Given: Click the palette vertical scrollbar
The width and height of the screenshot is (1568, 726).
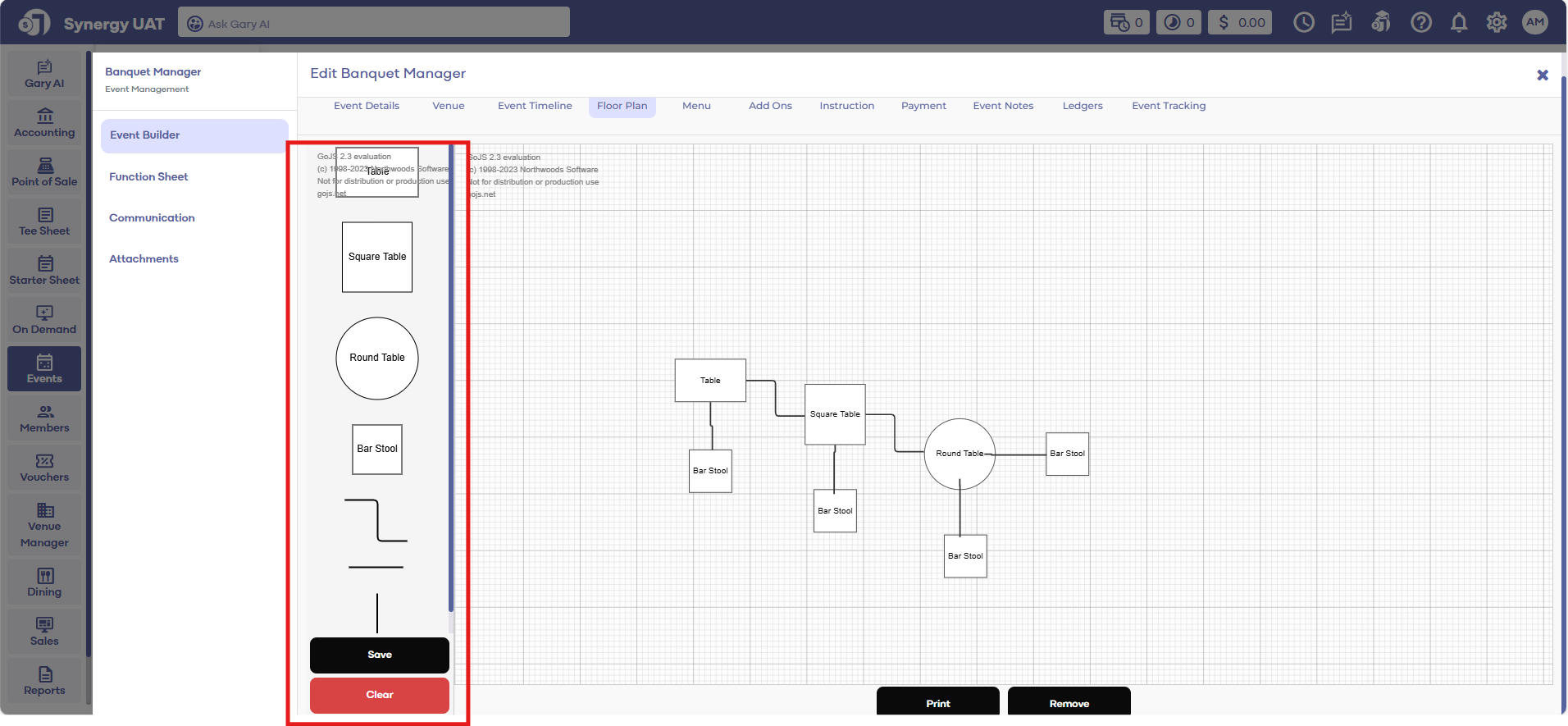Looking at the screenshot, I should coord(451,377).
